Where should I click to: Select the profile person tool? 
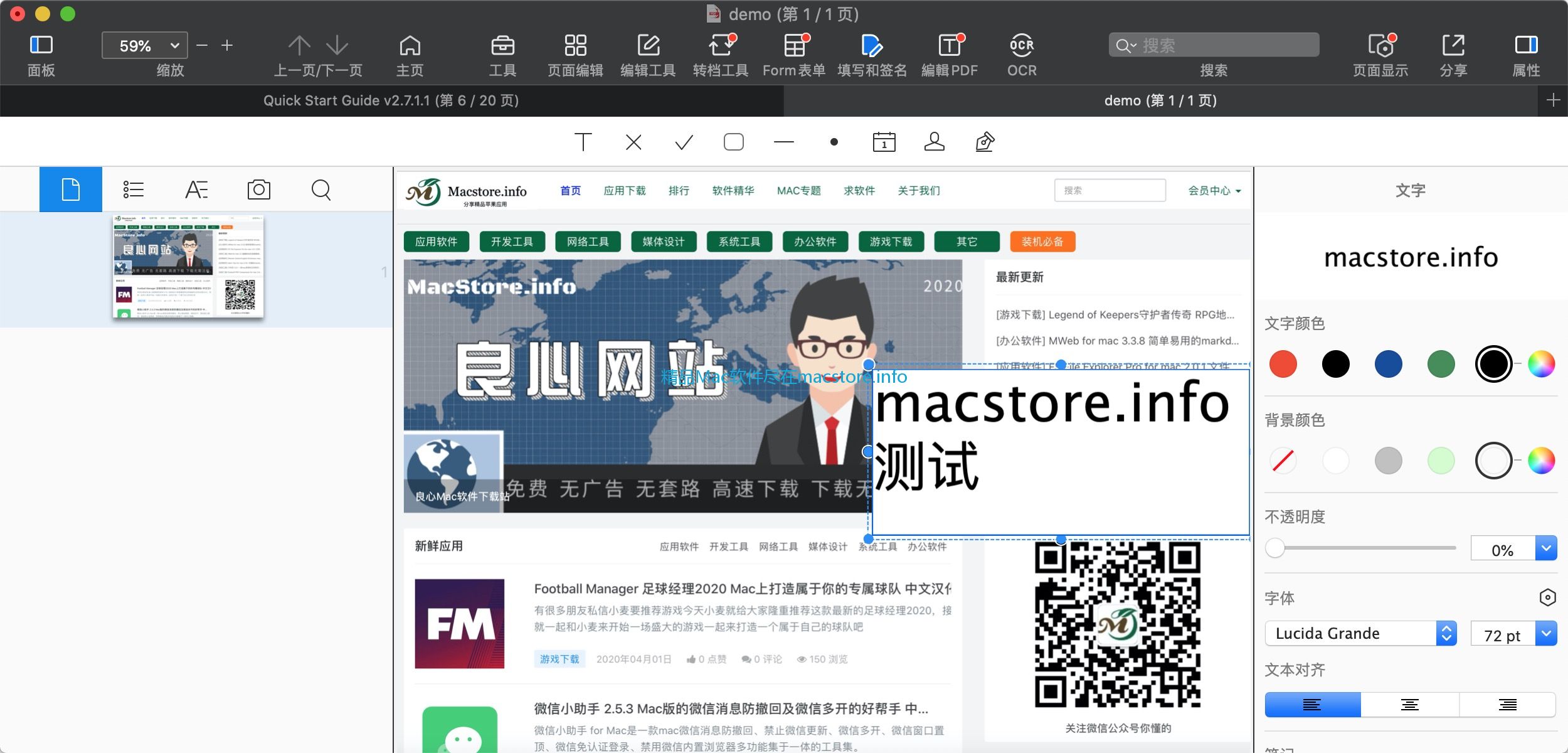(935, 142)
